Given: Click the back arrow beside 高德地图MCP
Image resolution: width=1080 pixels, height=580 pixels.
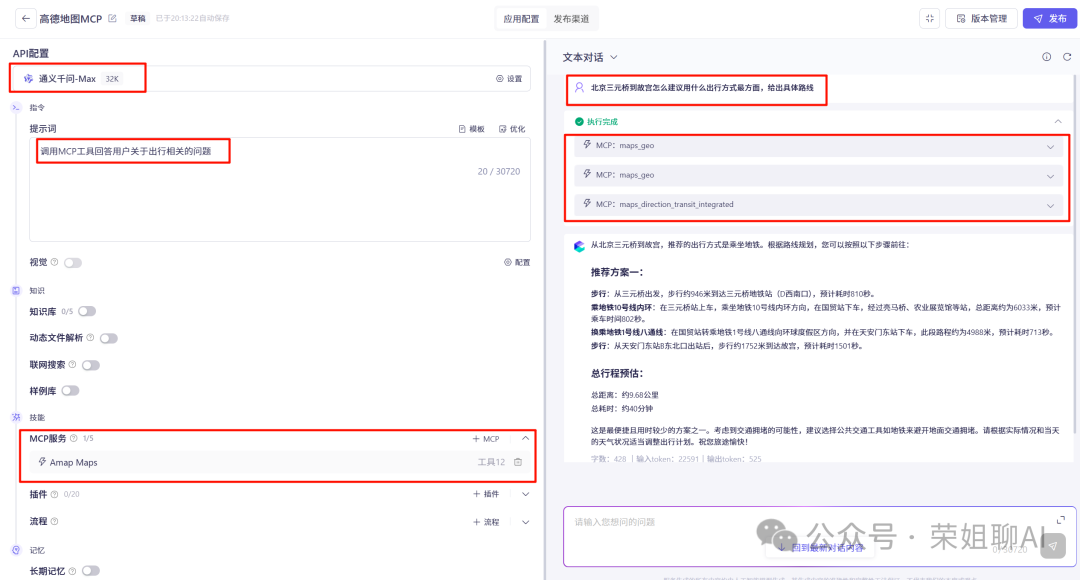Looking at the screenshot, I should [25, 17].
